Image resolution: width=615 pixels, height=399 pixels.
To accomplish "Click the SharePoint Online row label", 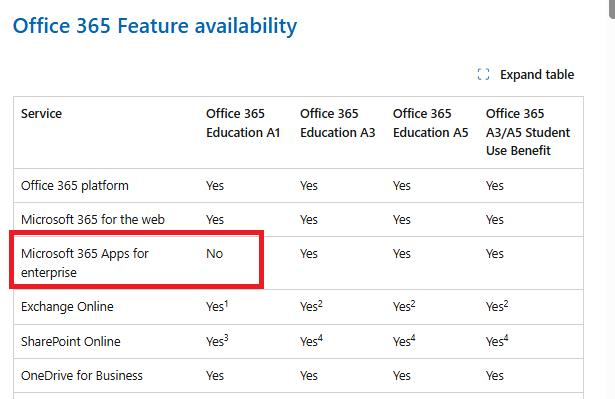I will (71, 341).
